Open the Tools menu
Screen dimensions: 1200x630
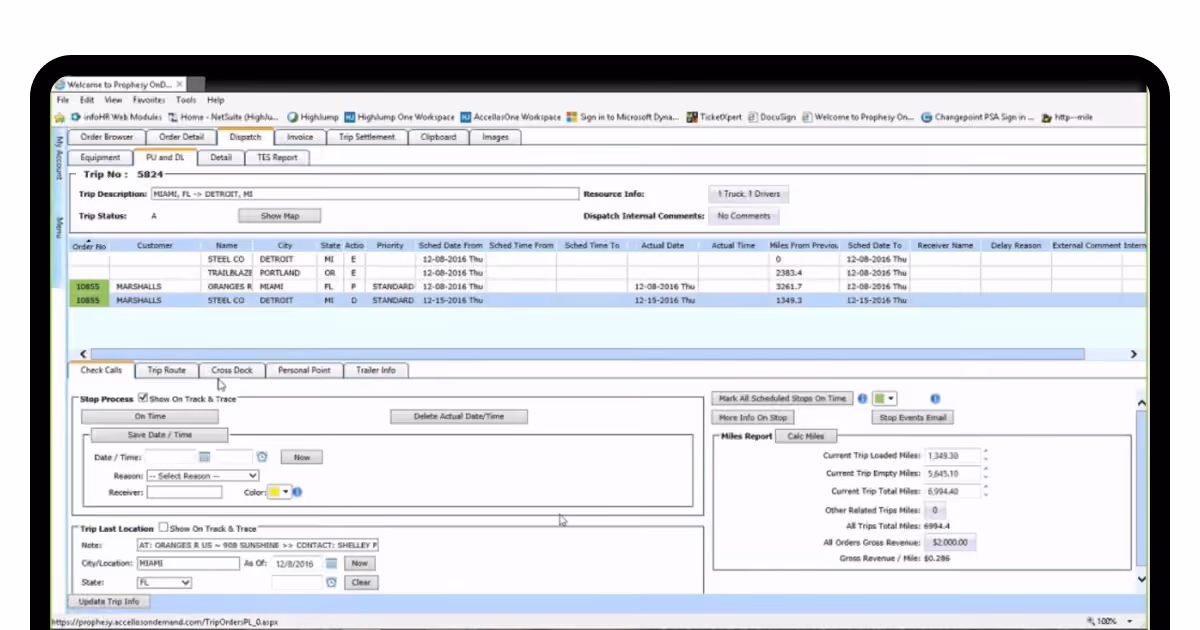pos(186,100)
